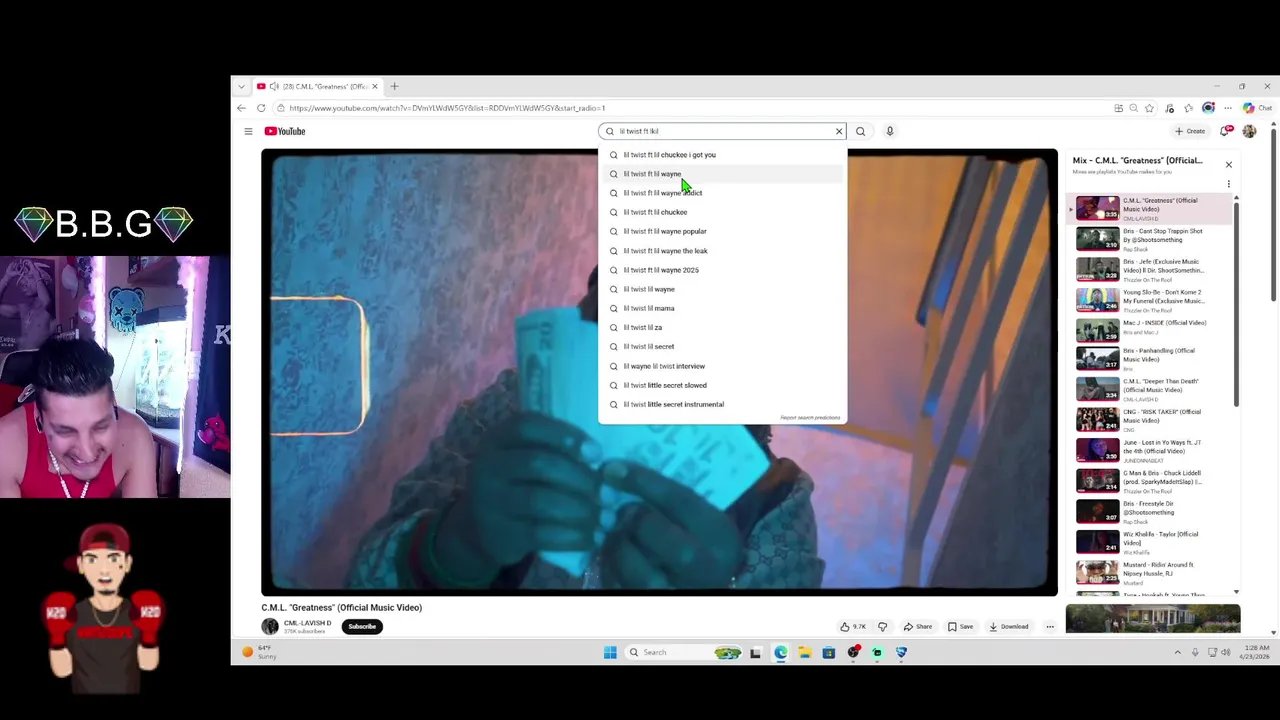Open the Edge split screen icon
Viewport: 1280px width, 720px height.
click(1118, 108)
